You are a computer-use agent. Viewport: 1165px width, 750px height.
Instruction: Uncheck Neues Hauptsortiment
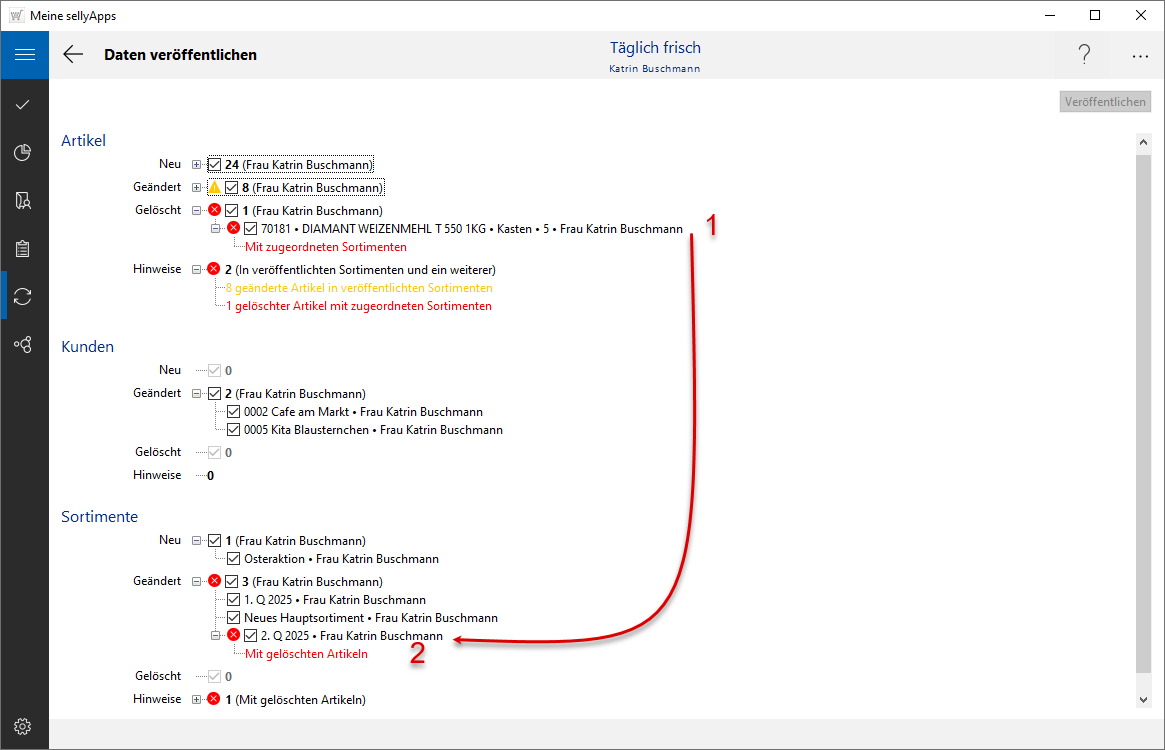233,617
